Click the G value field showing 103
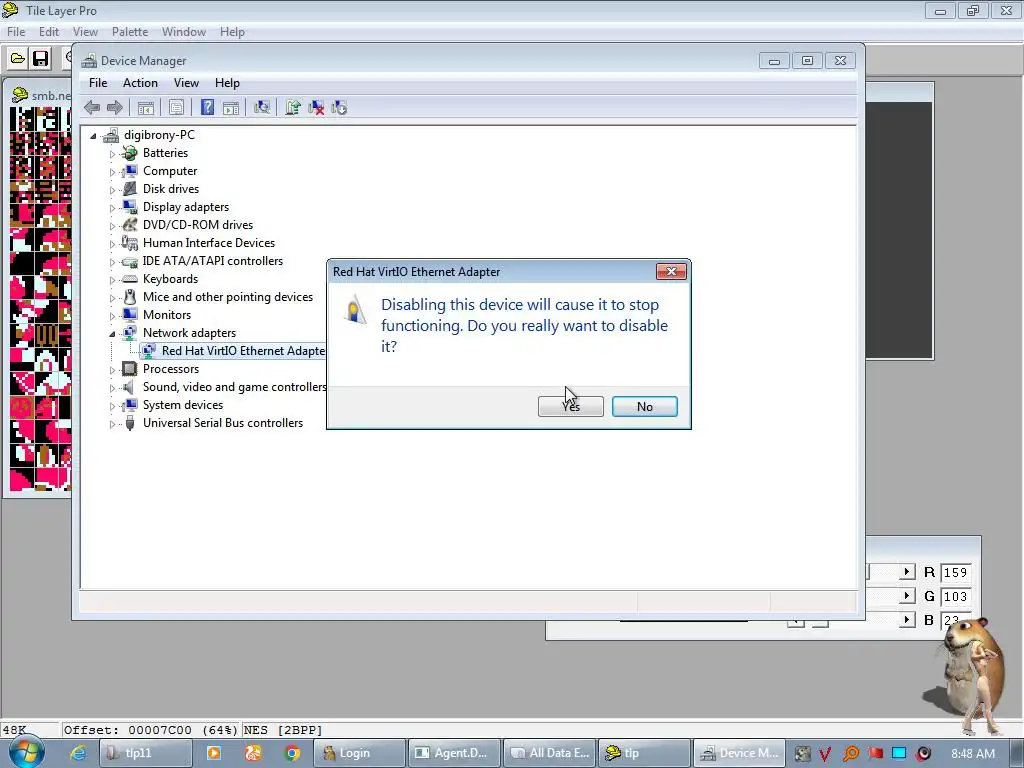Viewport: 1024px width, 768px height. (955, 596)
